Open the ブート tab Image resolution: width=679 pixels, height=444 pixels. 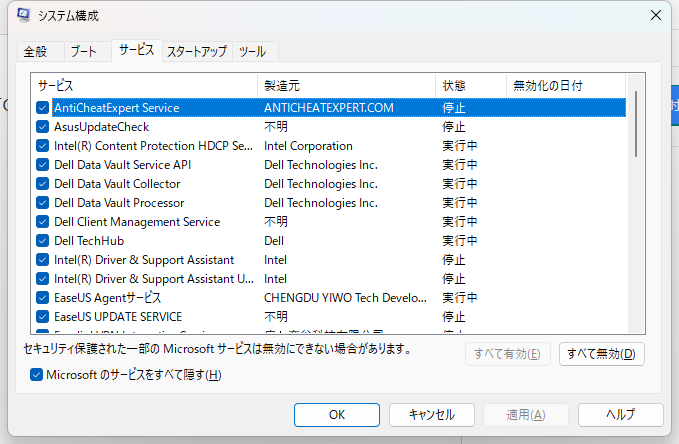85,51
